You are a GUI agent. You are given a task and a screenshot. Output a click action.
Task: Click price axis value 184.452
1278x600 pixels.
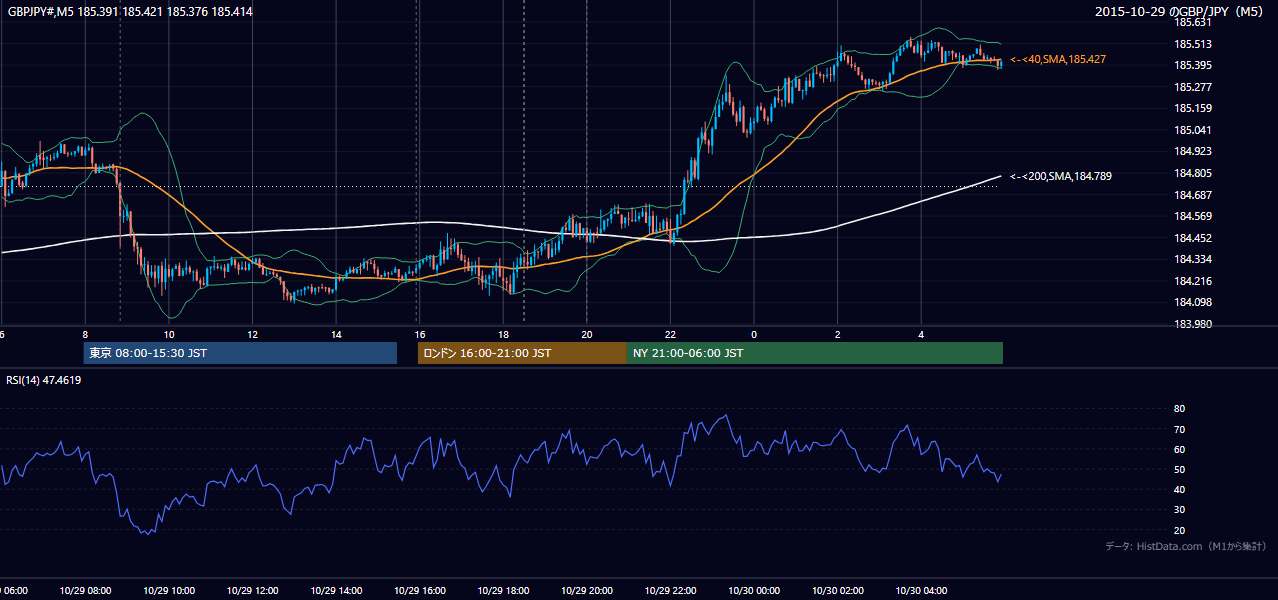click(1192, 238)
